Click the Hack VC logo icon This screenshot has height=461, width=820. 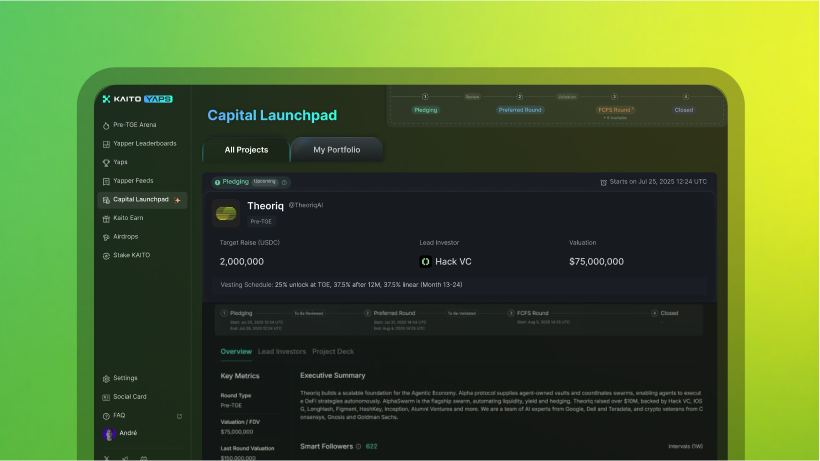426,261
